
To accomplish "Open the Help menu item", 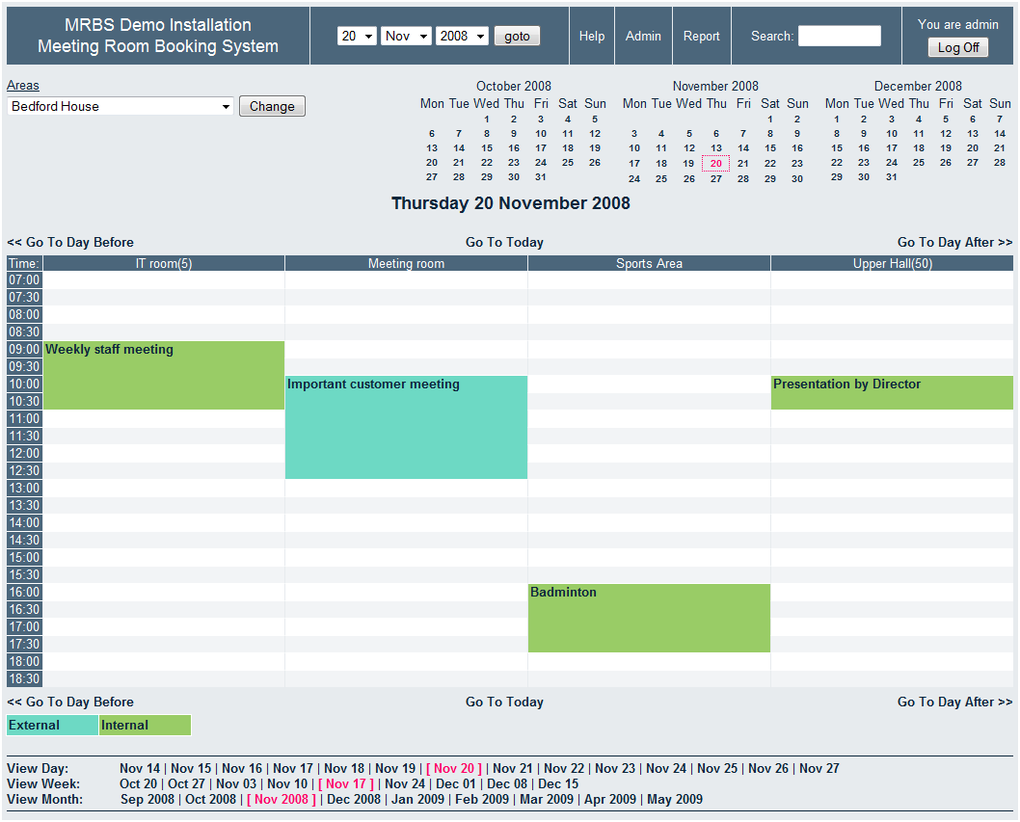I will [x=592, y=36].
